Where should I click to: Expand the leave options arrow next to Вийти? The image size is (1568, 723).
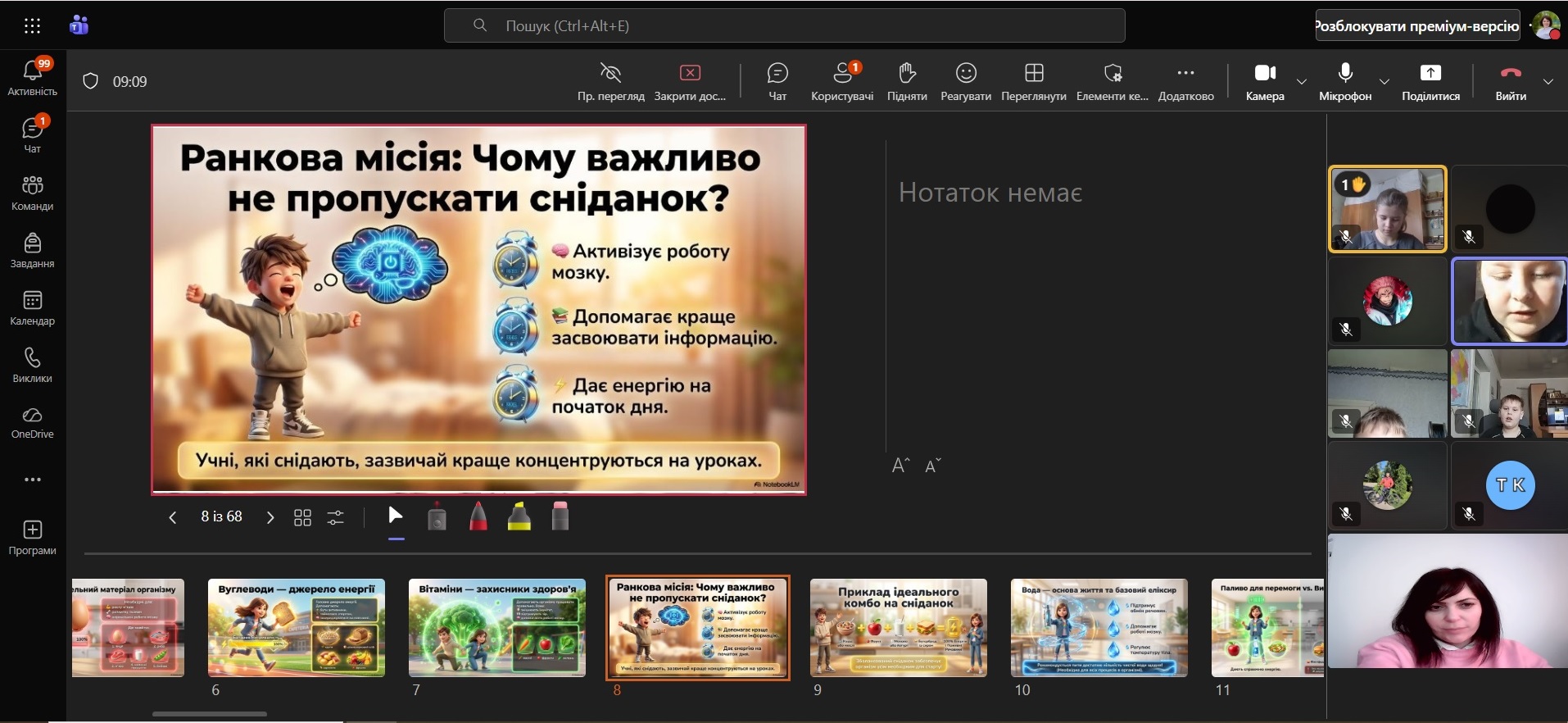click(x=1548, y=81)
